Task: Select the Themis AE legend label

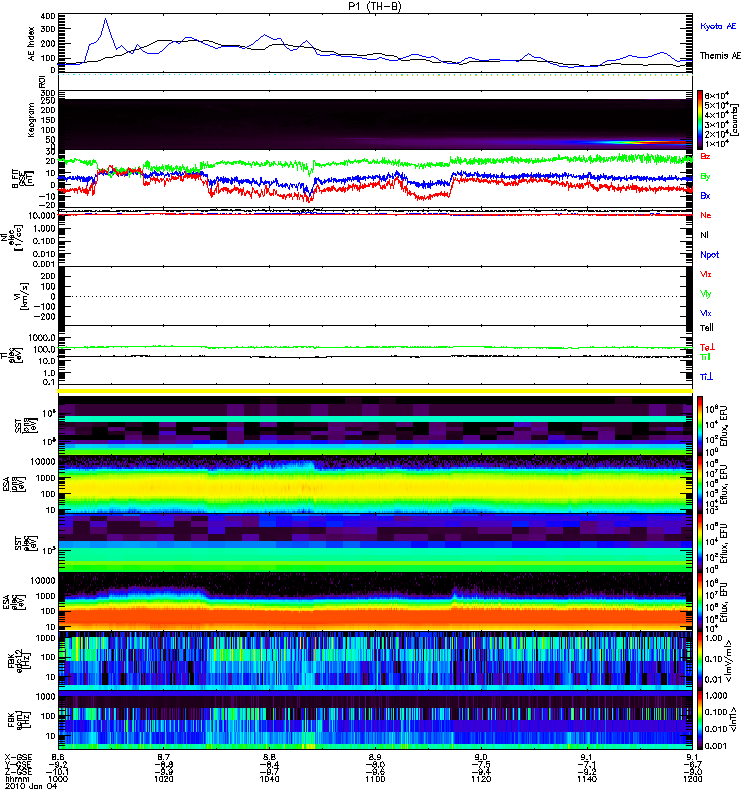Action: pos(720,55)
